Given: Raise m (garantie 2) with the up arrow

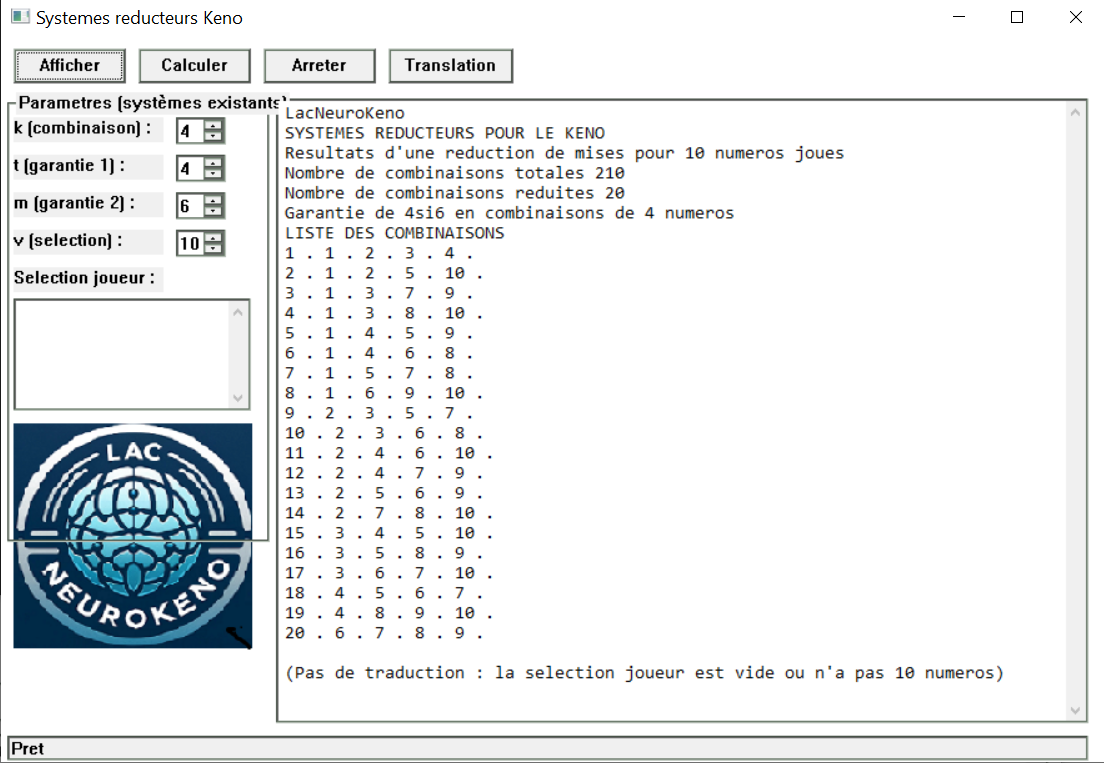Looking at the screenshot, I should (214, 200).
